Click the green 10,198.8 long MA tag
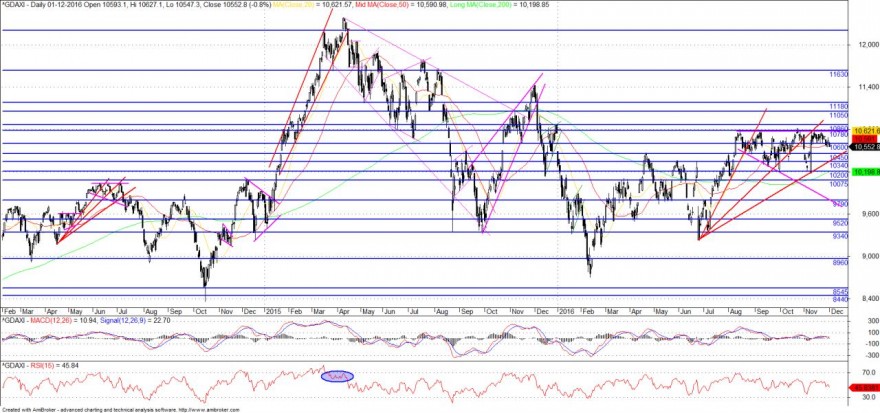The width and height of the screenshot is (880, 413). coord(865,172)
